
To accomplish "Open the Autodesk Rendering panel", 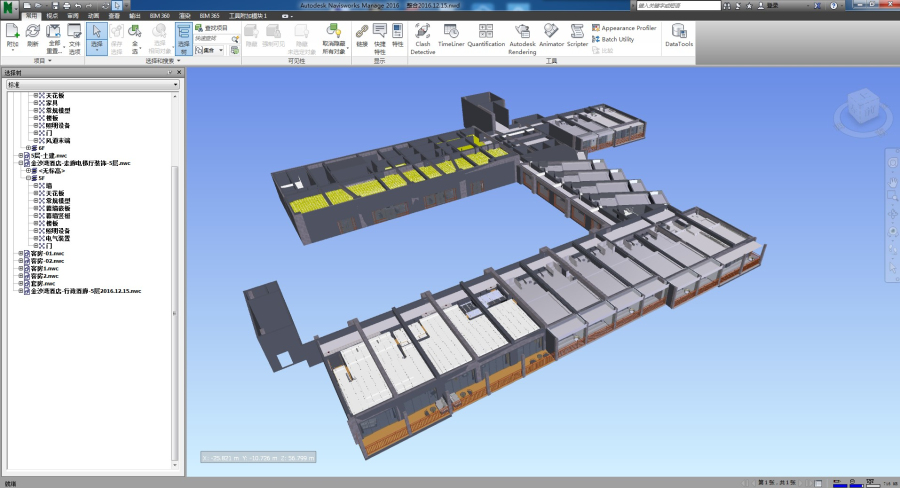I will 522,38.
